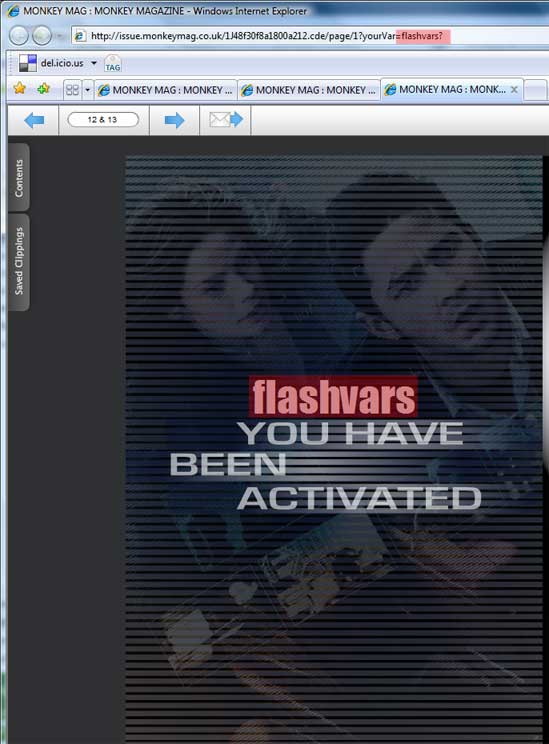Expand the del.icio.us dropdown arrow
The image size is (549, 744).
pos(94,63)
